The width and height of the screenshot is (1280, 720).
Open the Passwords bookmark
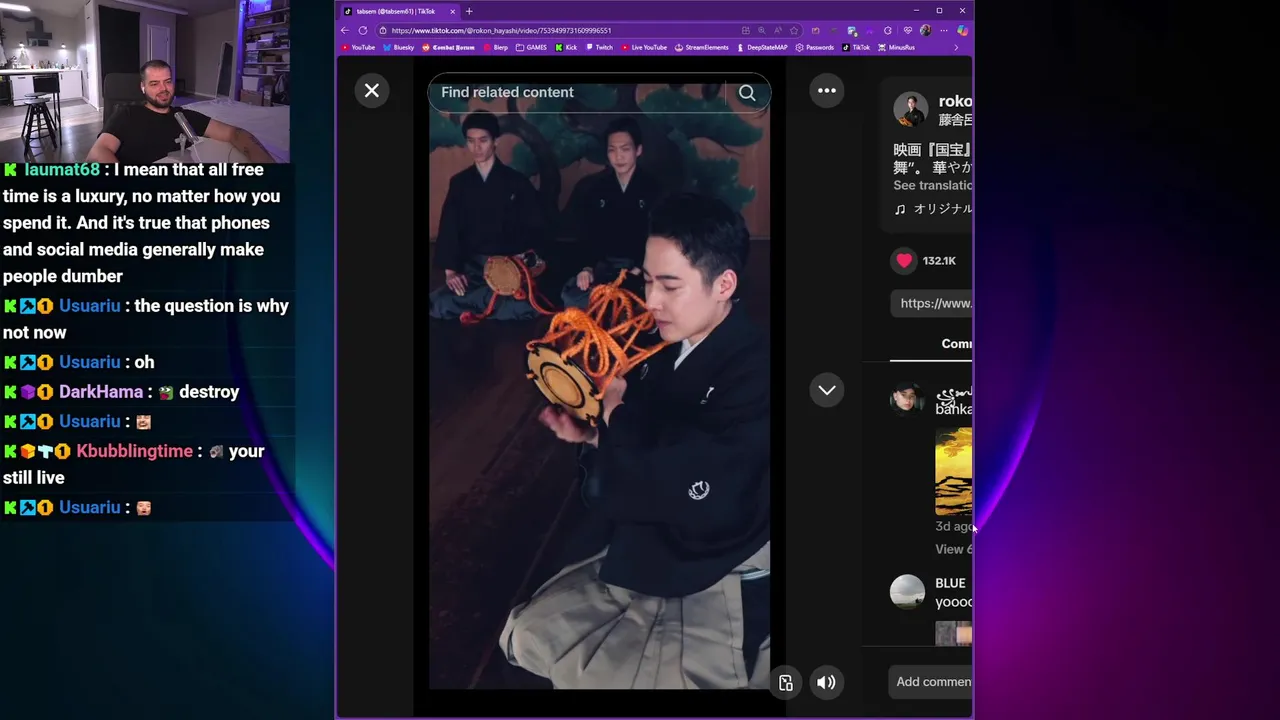(814, 47)
